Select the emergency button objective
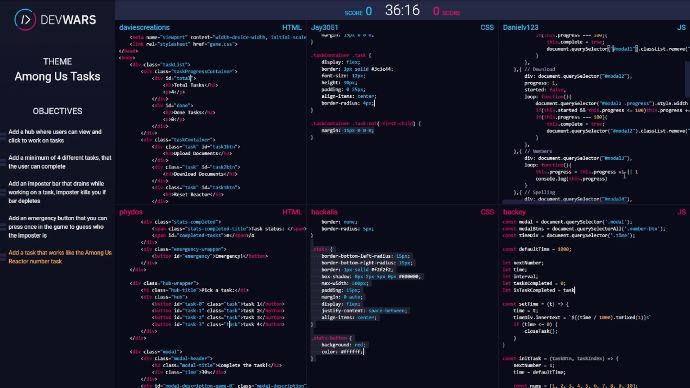Screen dimensions: 690x388 pyautogui.click(x=58, y=227)
